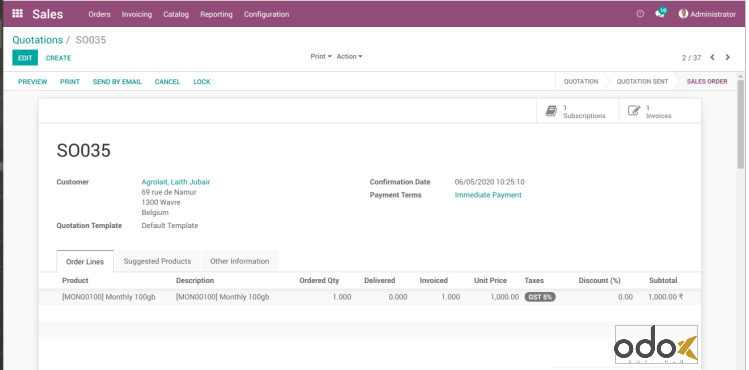This screenshot has width=749, height=370.
Task: Click the Delivered column header
Action: click(x=379, y=280)
